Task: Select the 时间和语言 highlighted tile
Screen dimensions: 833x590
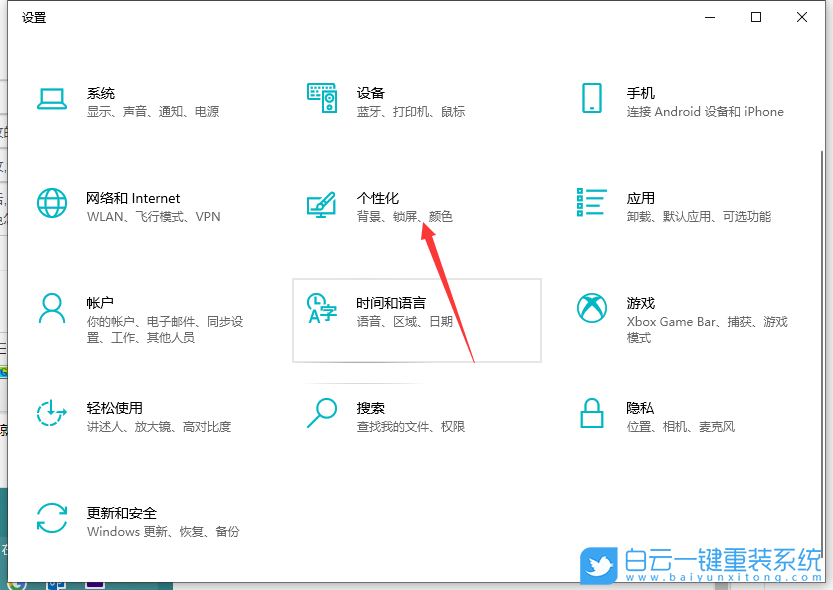Action: 417,320
